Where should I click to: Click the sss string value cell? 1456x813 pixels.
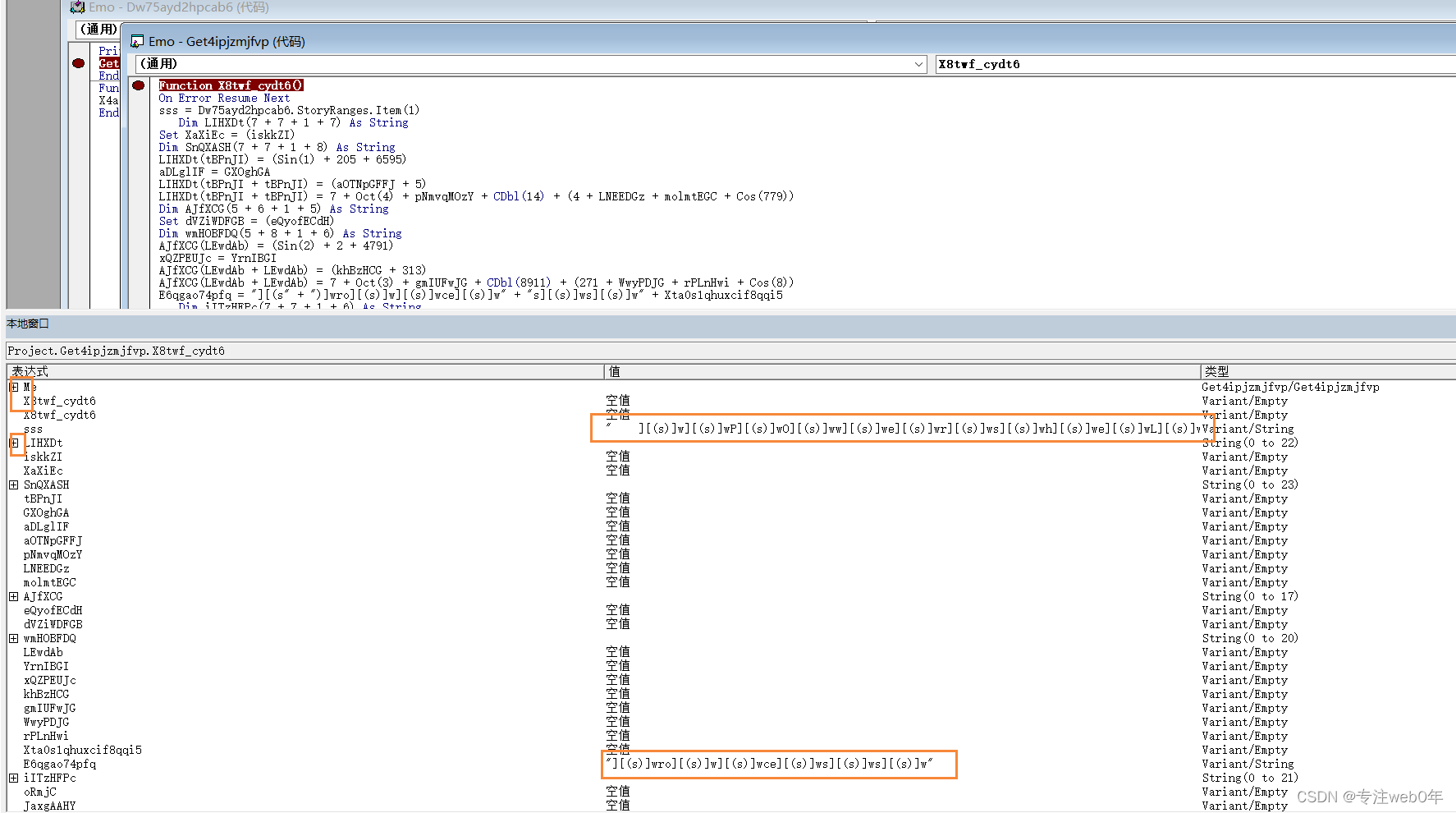tap(902, 429)
